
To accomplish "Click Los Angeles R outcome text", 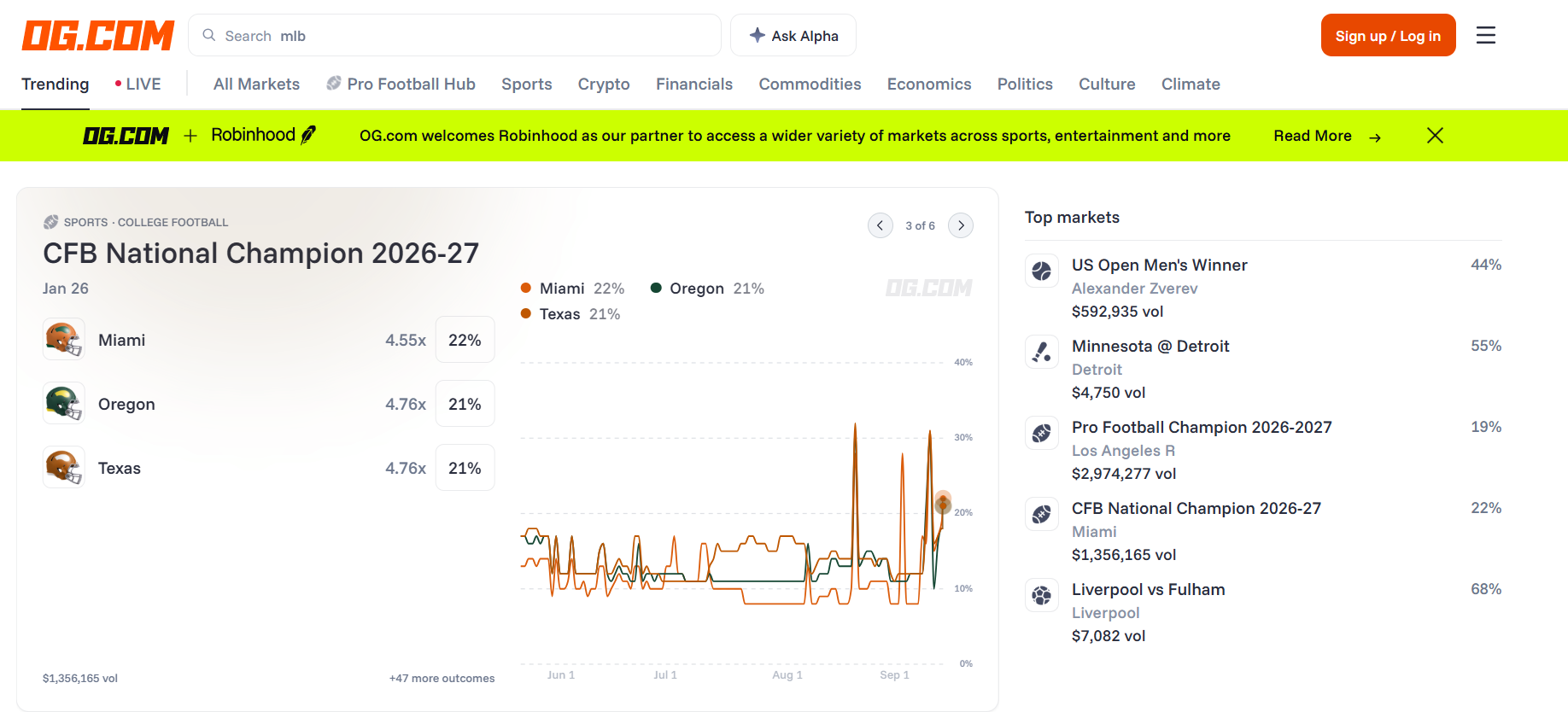I will point(1124,451).
